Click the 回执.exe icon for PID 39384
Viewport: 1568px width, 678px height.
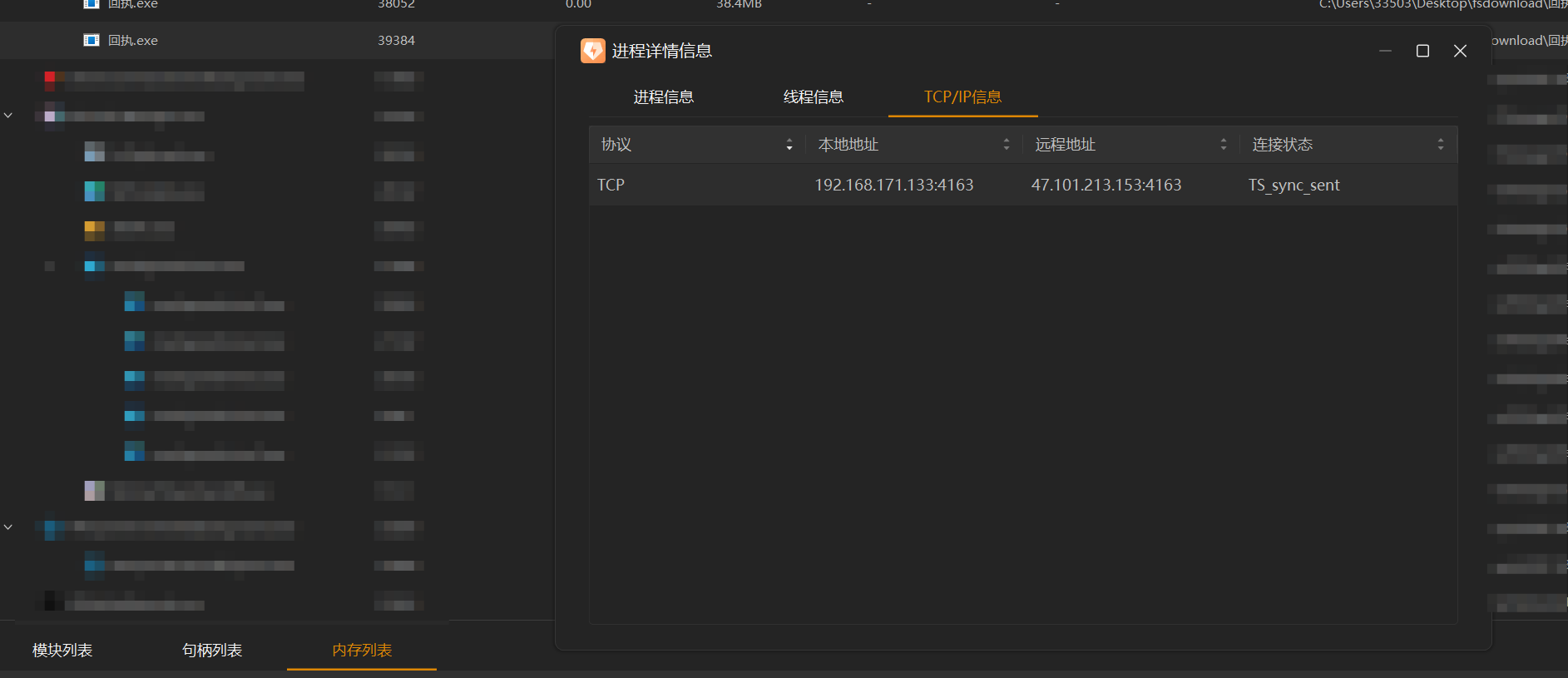92,40
